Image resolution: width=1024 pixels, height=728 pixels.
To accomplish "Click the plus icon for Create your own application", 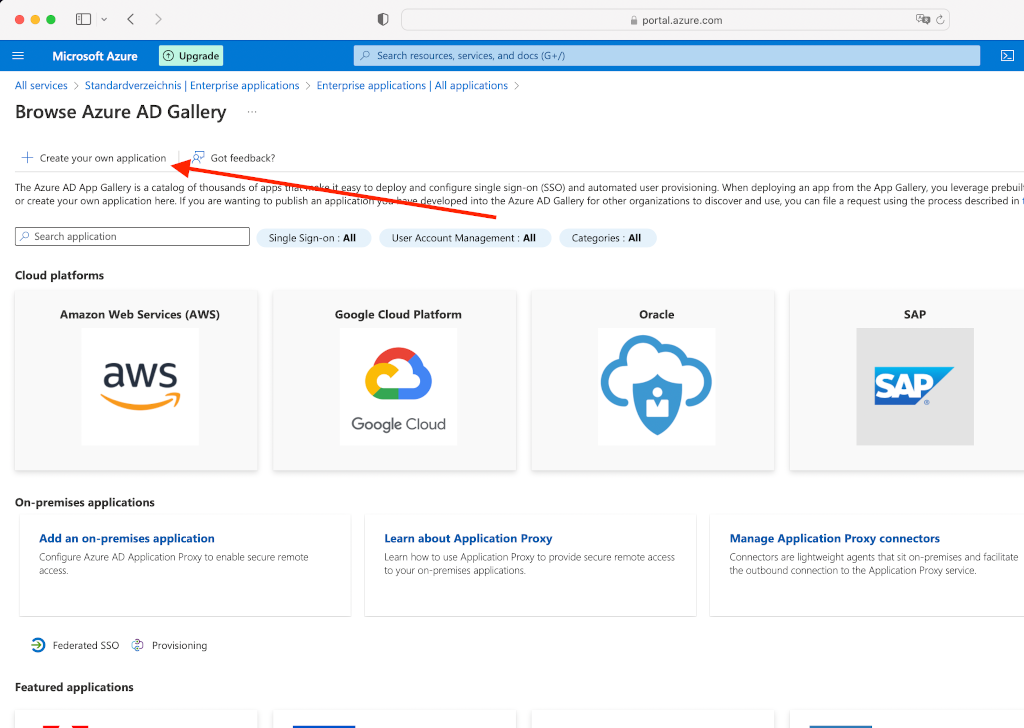I will (27, 157).
